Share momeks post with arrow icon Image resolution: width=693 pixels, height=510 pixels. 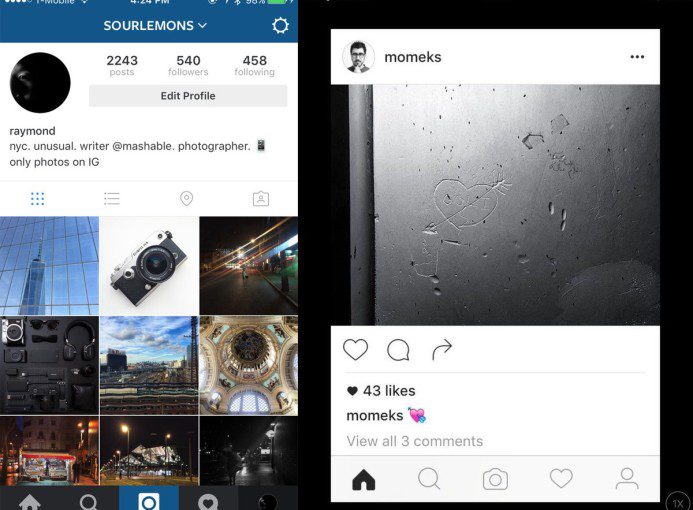click(x=442, y=350)
